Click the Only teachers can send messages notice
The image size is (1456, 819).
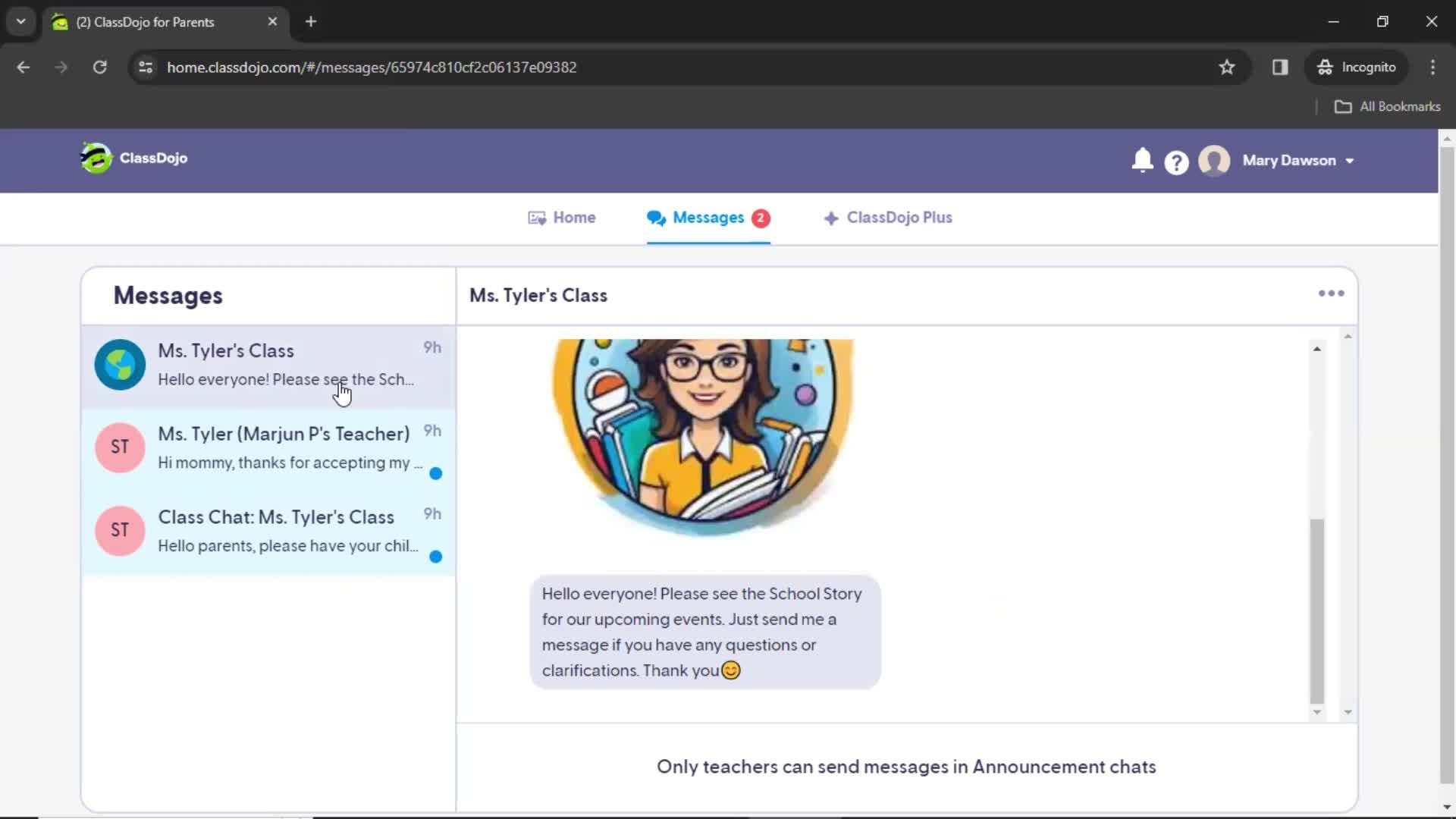point(906,767)
